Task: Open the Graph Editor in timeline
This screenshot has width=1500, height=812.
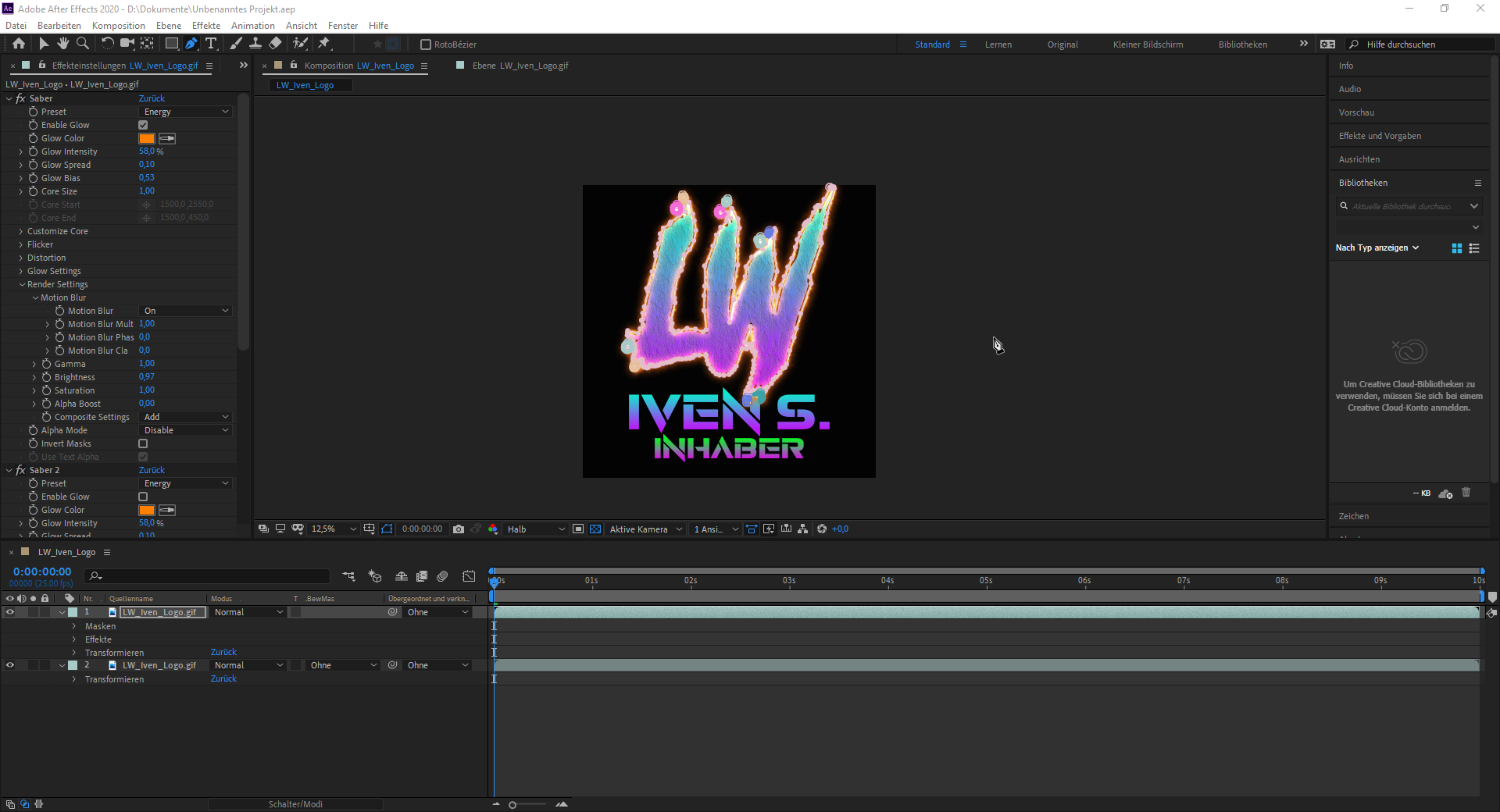Action: pyautogui.click(x=469, y=576)
